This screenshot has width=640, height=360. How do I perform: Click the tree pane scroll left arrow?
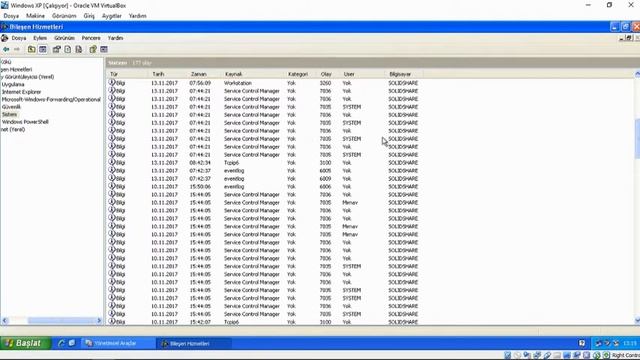coord(4,321)
